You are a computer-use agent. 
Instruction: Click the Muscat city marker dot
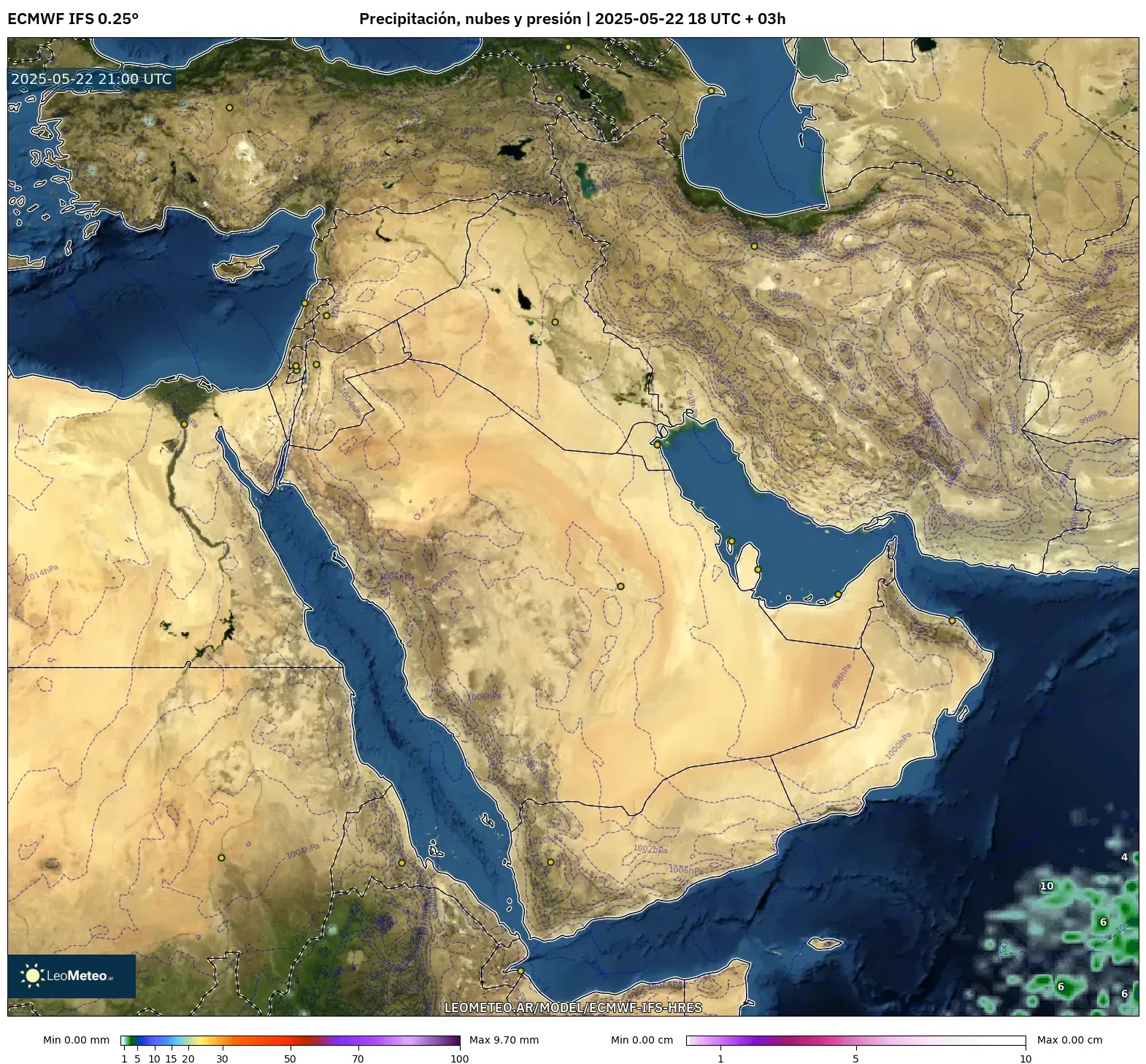[952, 621]
